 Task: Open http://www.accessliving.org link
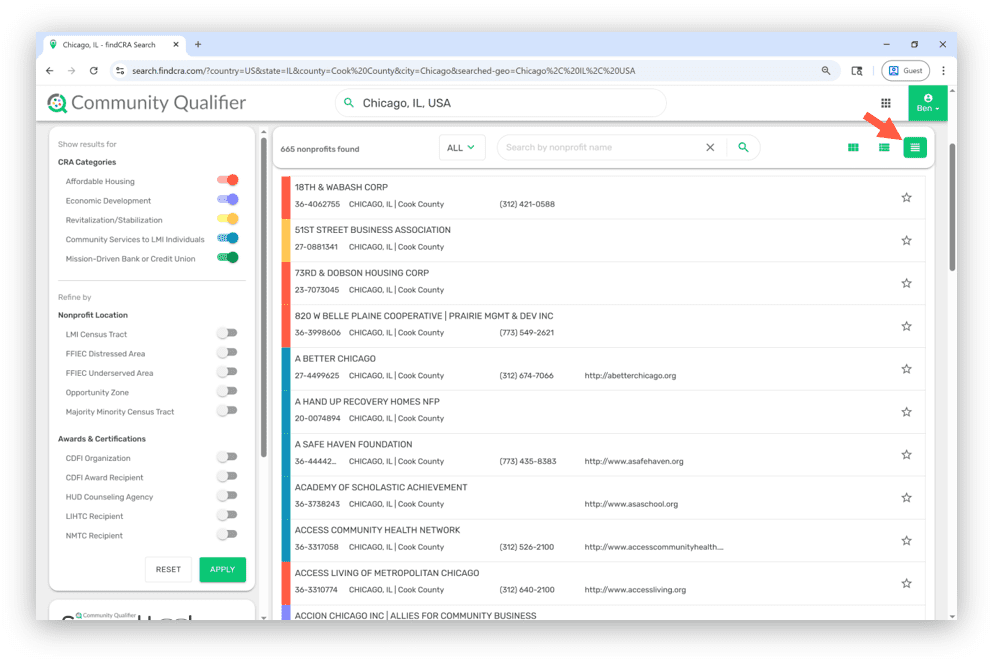635,590
